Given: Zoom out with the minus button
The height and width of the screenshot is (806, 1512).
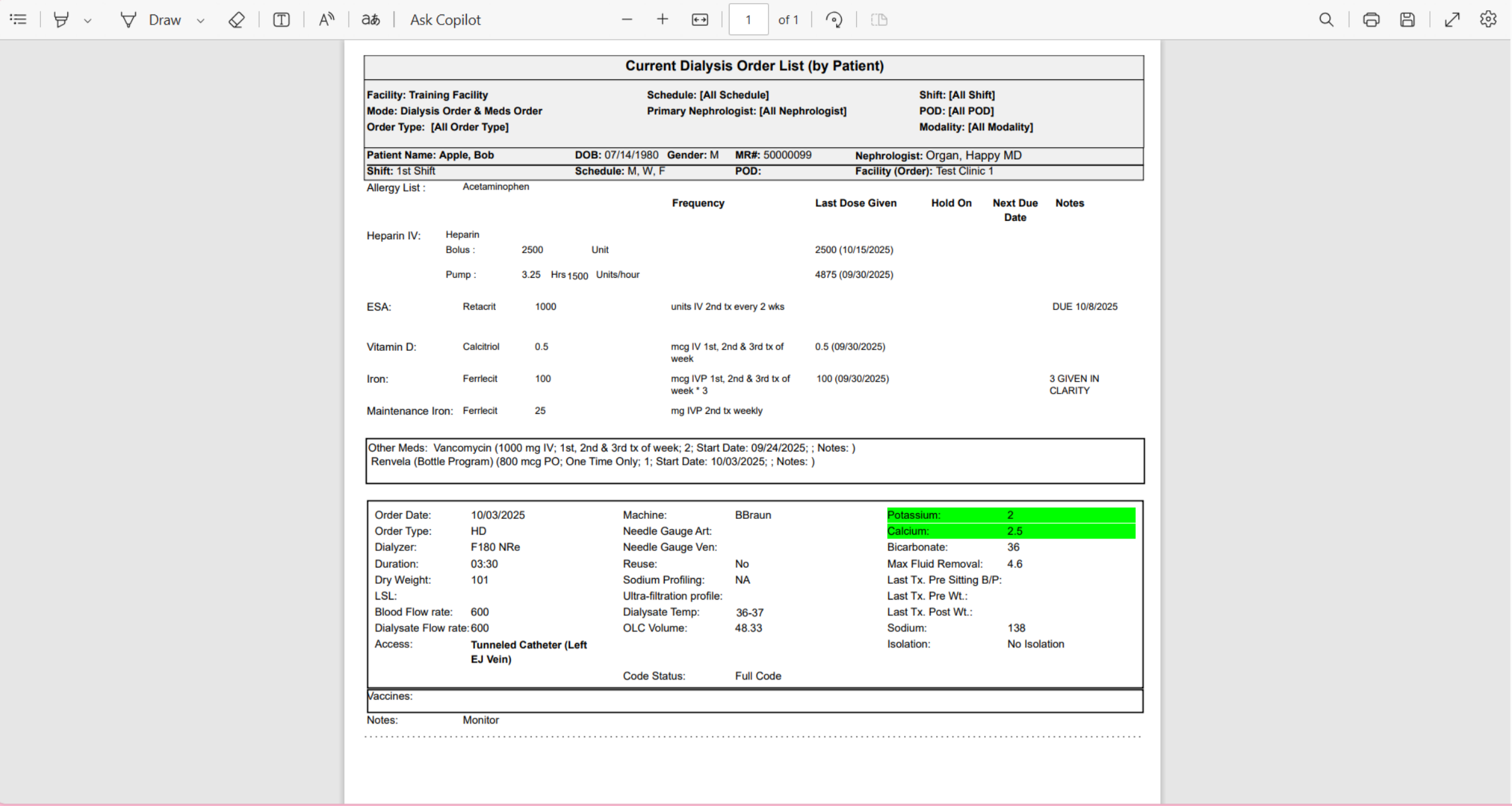Looking at the screenshot, I should 627,20.
